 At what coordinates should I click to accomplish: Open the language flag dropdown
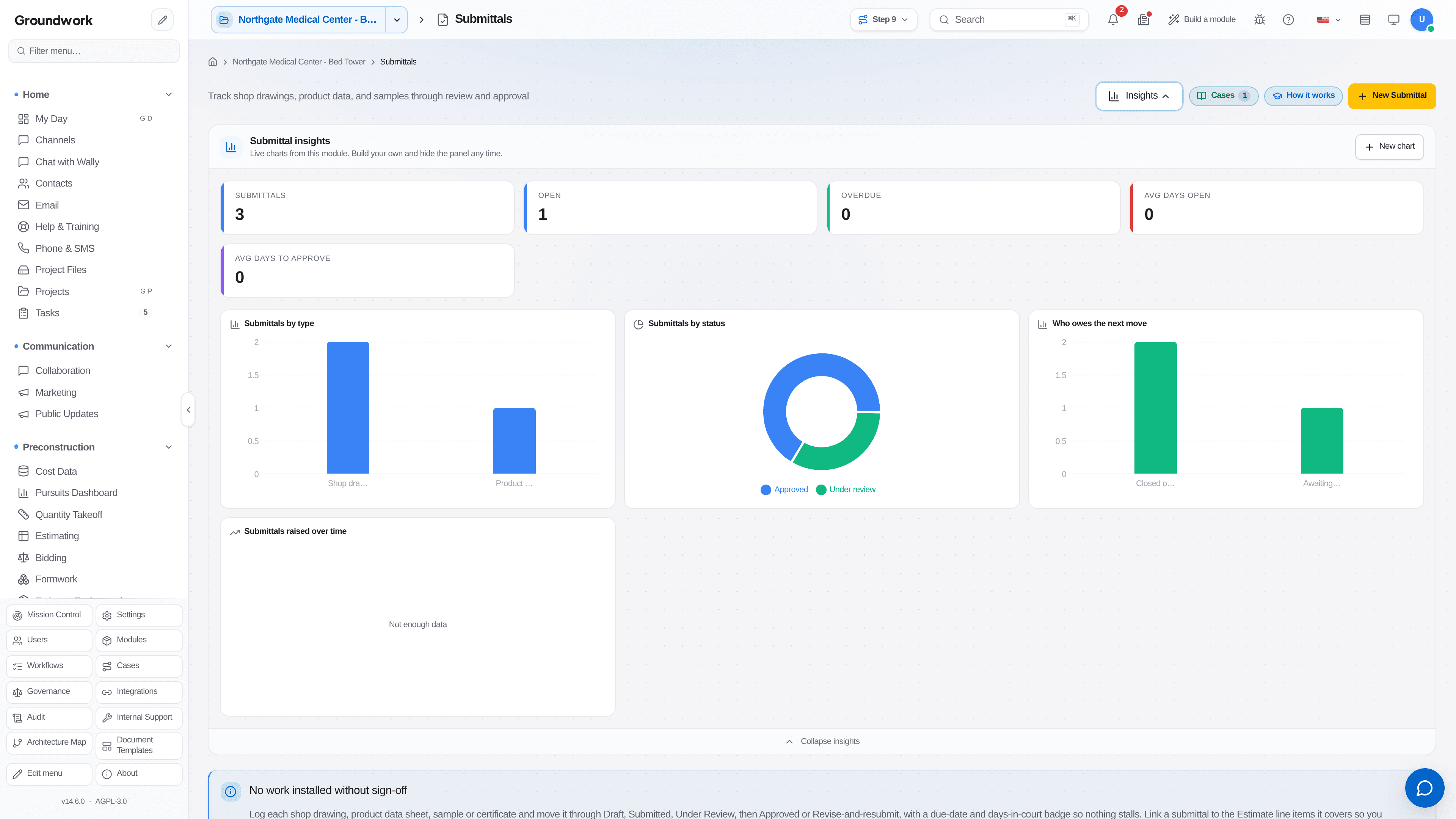point(1328,20)
